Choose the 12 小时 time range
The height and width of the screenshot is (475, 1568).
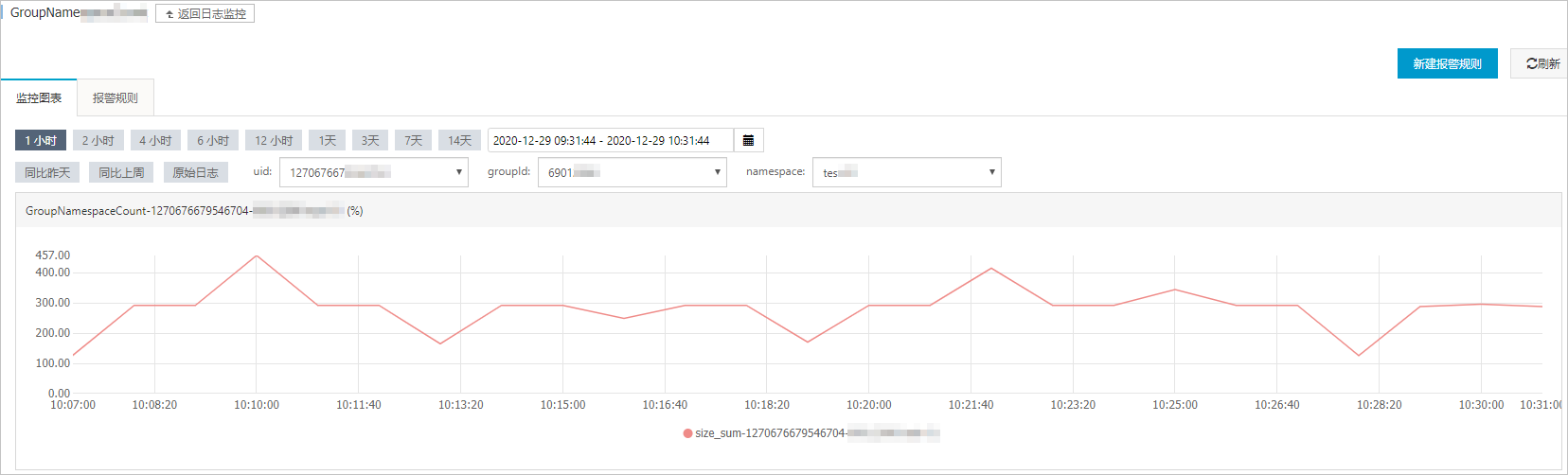(x=274, y=140)
